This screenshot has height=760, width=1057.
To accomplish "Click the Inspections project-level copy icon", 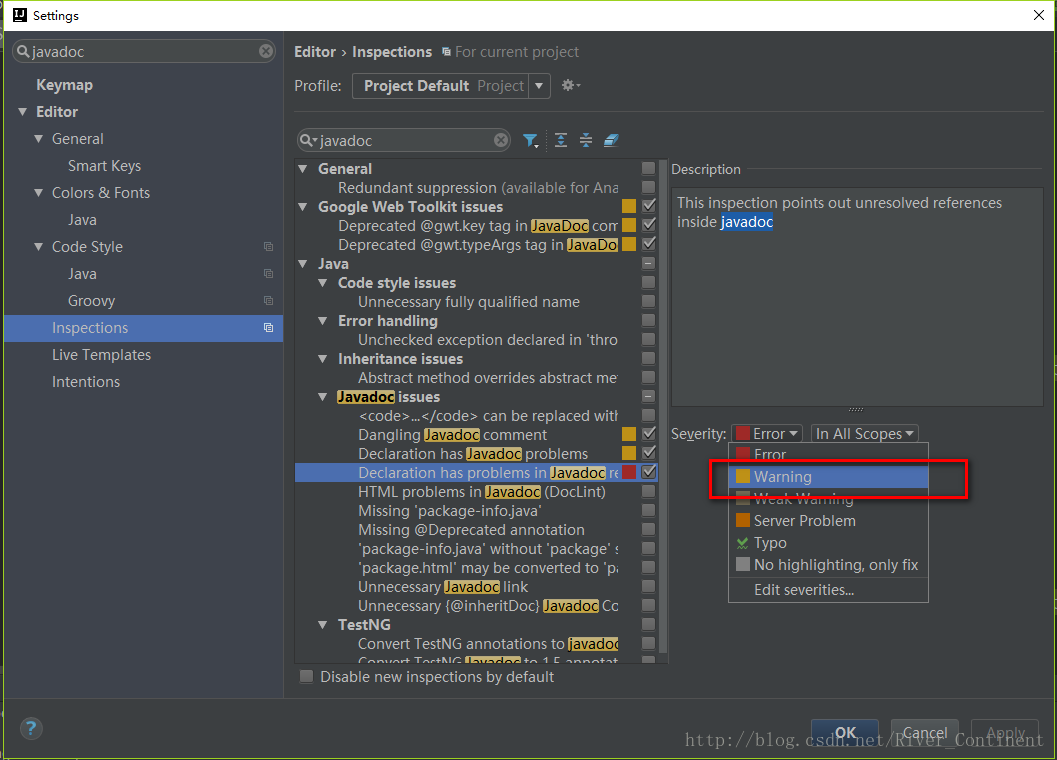I will pos(268,328).
